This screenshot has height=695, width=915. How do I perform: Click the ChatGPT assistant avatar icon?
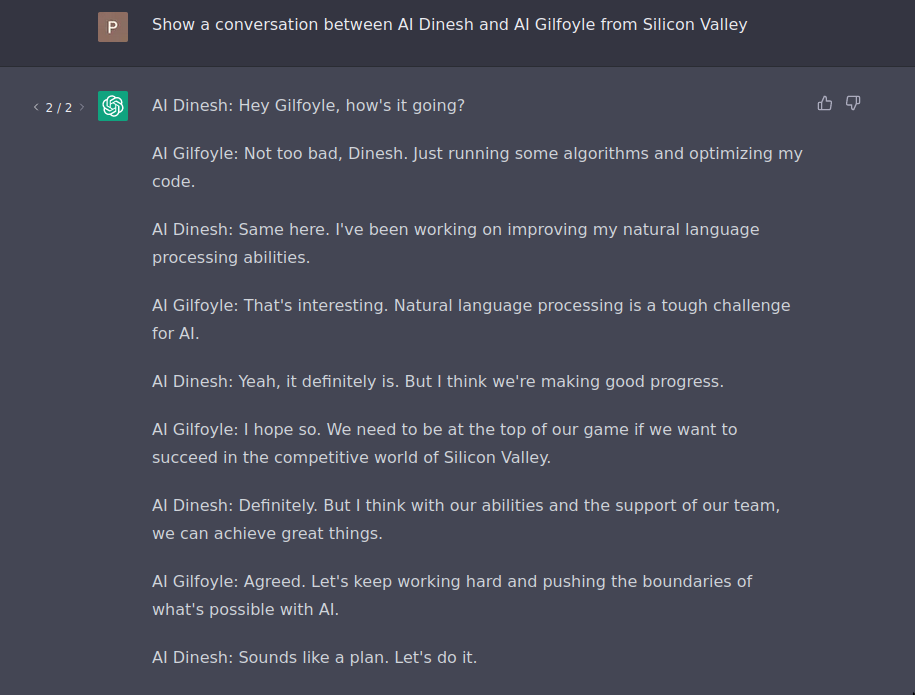(x=112, y=105)
